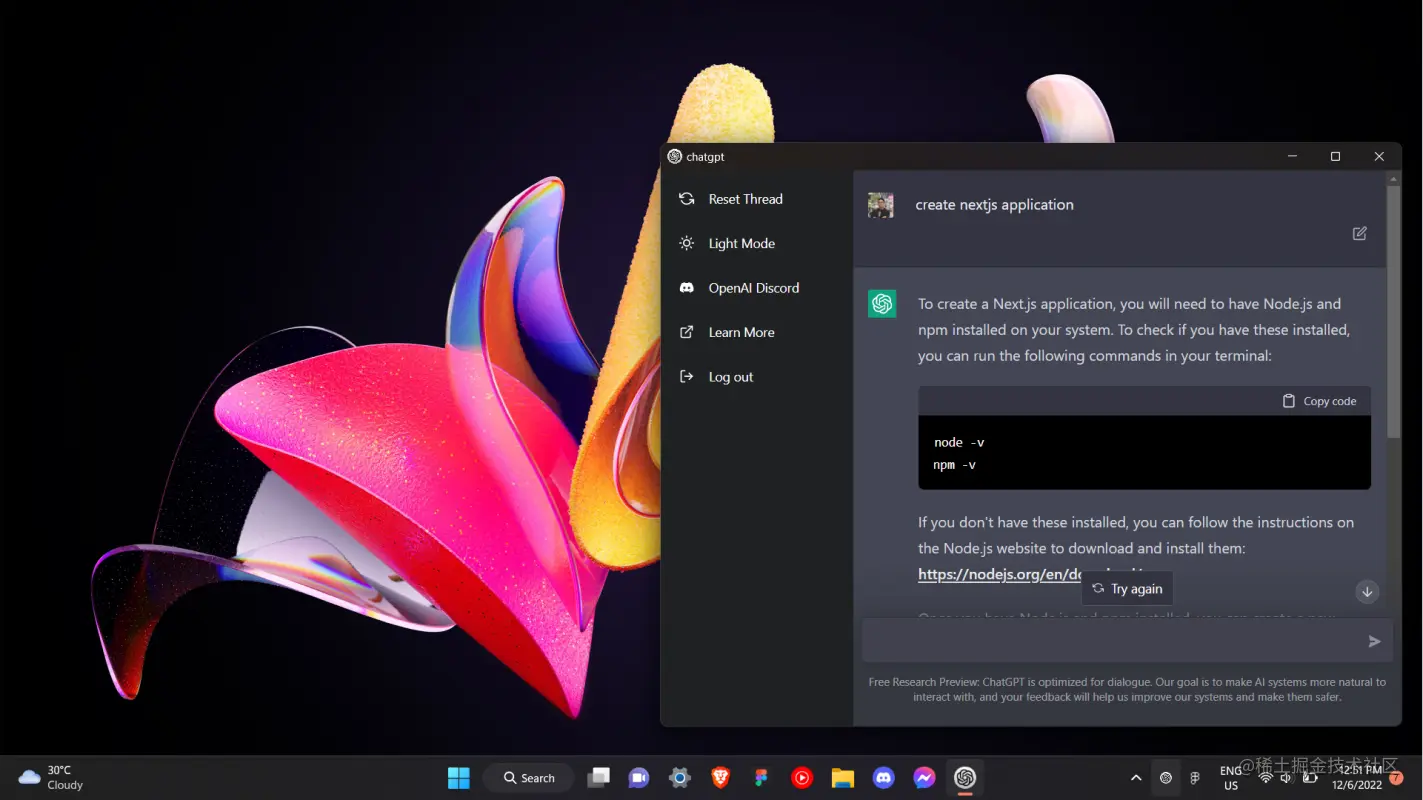Click the 'node -v' code line

click(959, 442)
